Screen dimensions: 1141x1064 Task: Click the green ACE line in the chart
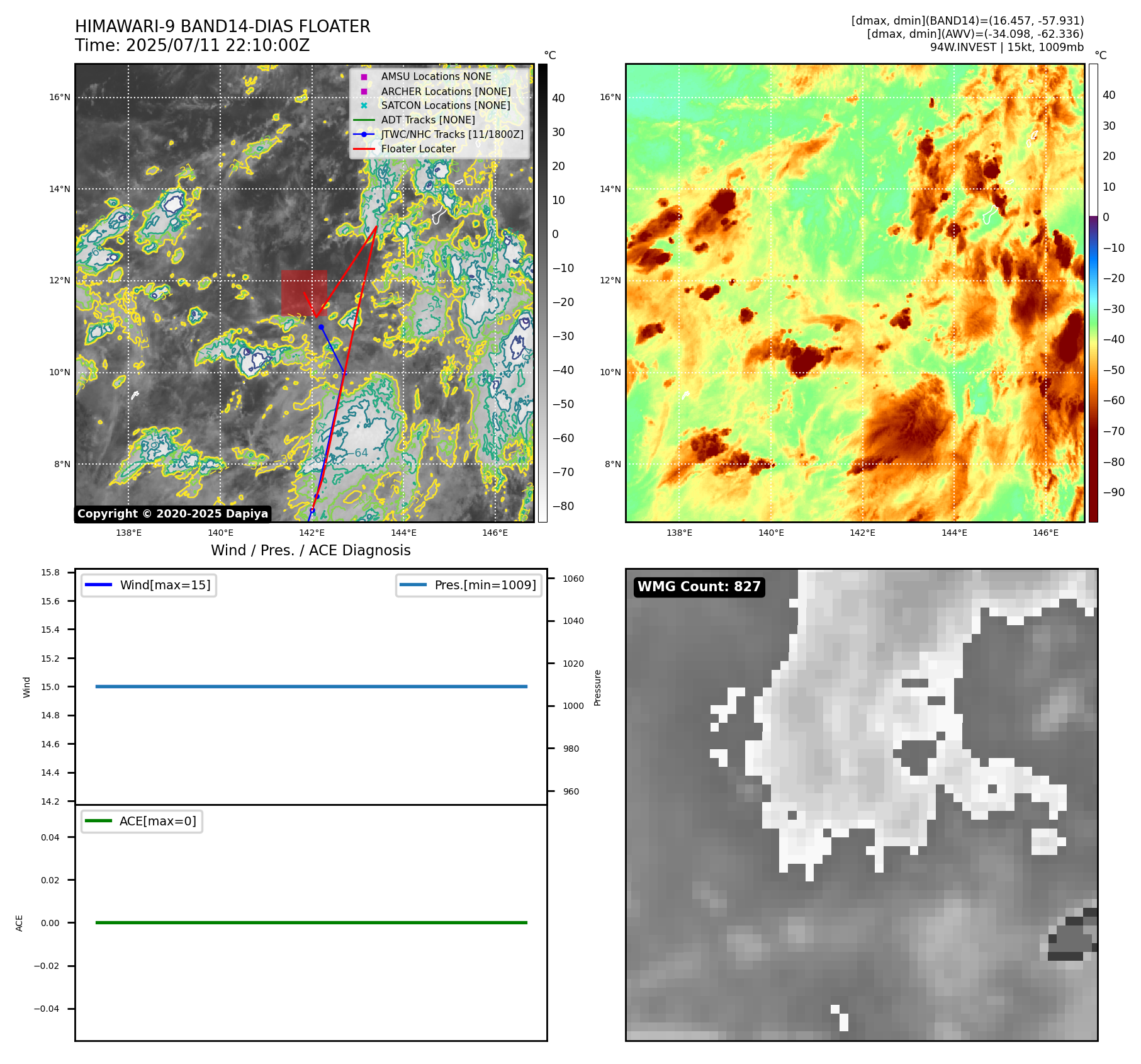click(x=311, y=922)
